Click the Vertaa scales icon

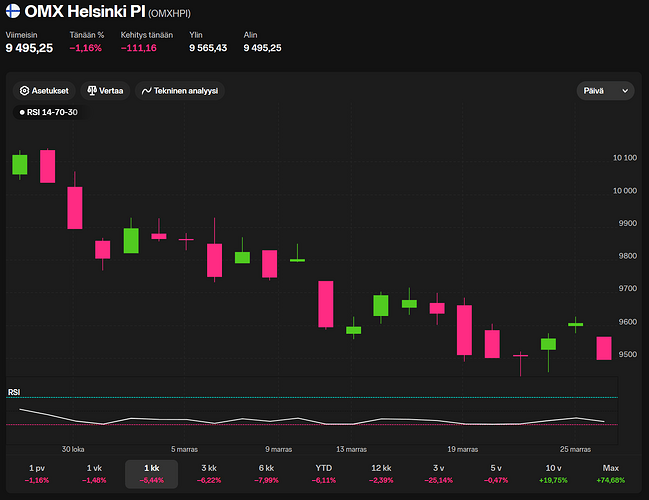click(93, 90)
